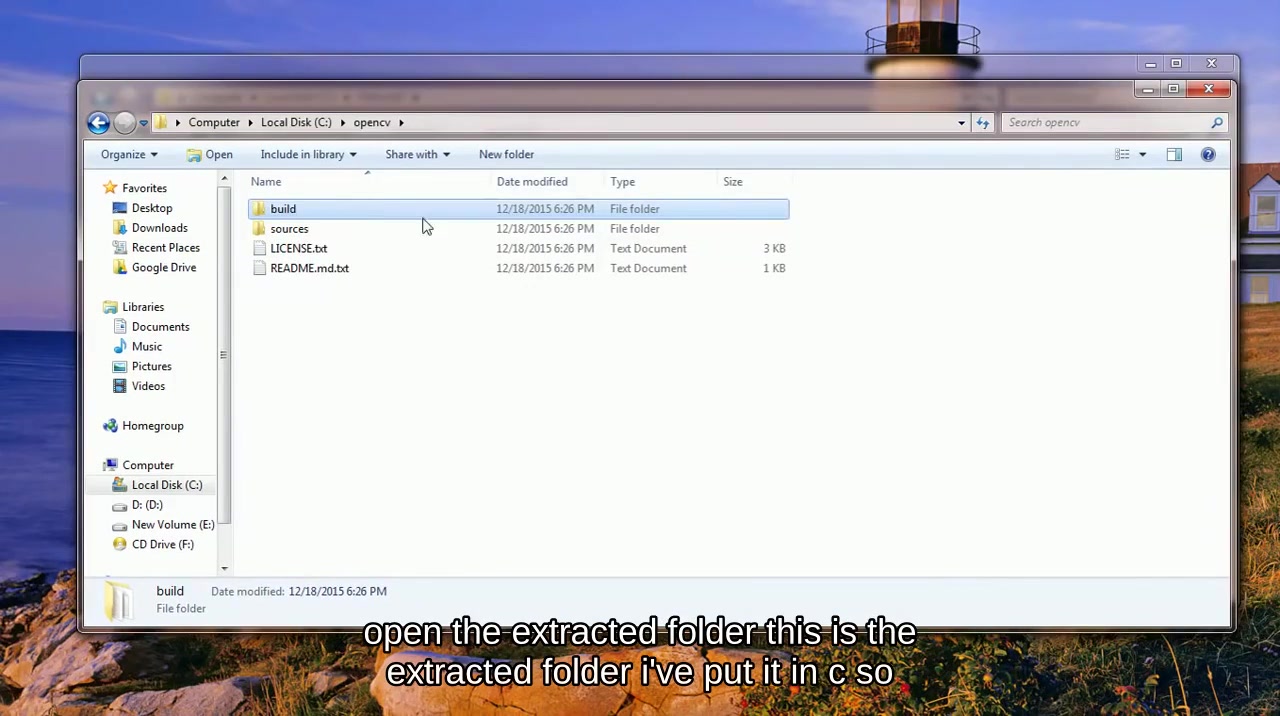The image size is (1280, 716).
Task: Click the Refresh icon in the address bar
Action: pyautogui.click(x=982, y=122)
